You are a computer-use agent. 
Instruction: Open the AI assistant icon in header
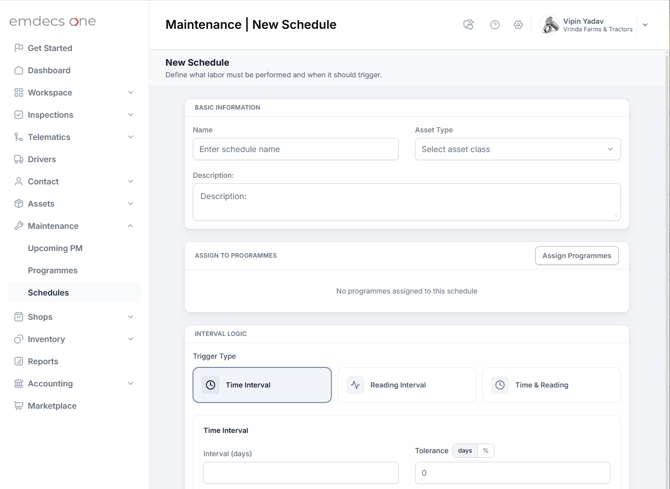(x=469, y=25)
